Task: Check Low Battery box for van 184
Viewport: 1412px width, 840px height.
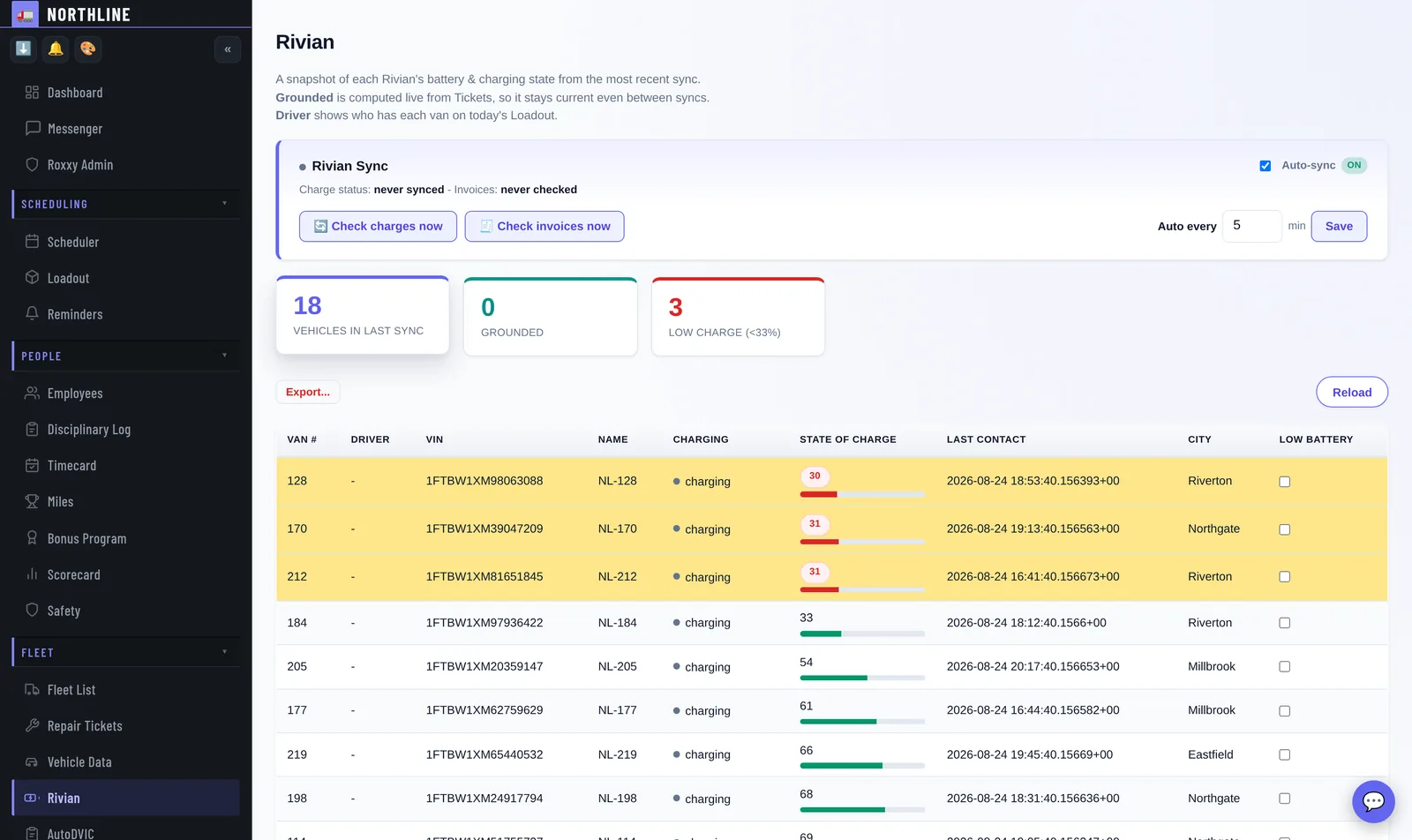Action: pyautogui.click(x=1285, y=623)
